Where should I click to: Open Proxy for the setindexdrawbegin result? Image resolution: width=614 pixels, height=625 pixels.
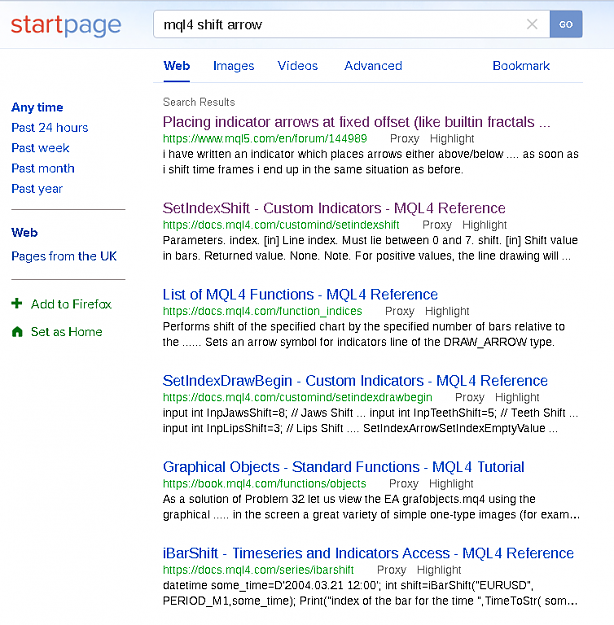pos(470,397)
